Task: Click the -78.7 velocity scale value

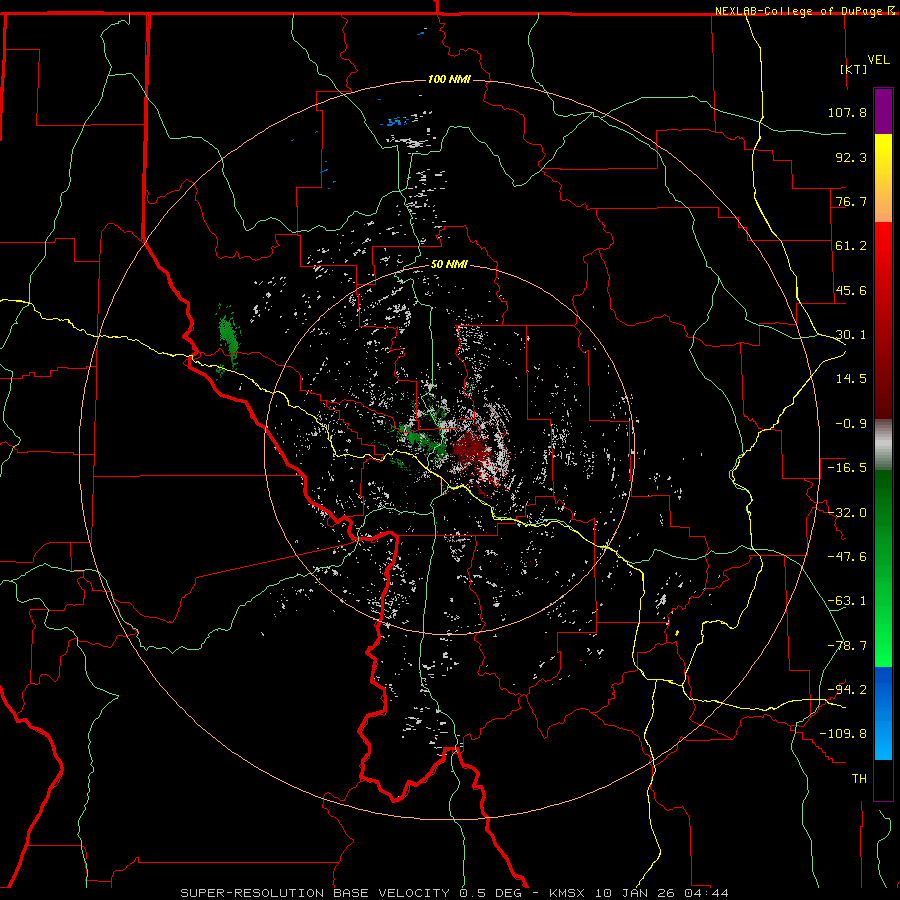Action: (847, 646)
